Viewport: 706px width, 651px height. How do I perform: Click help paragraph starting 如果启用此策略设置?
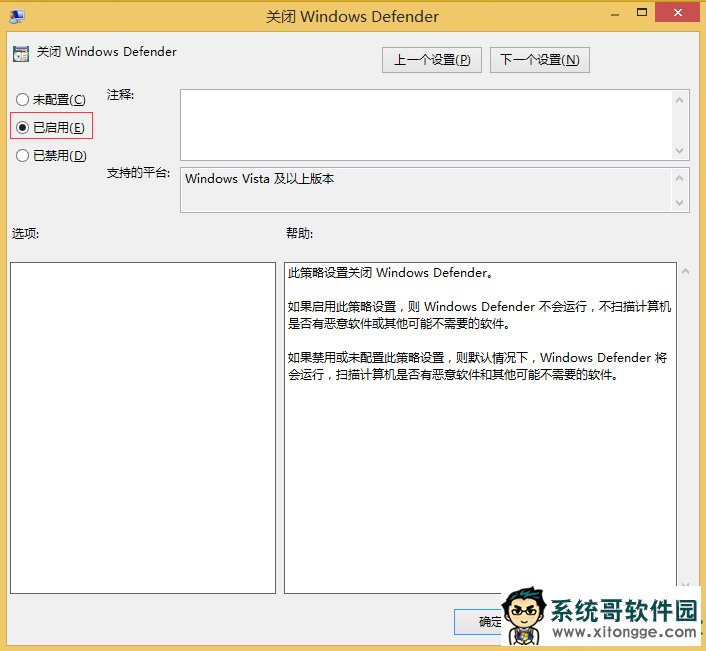coord(479,315)
